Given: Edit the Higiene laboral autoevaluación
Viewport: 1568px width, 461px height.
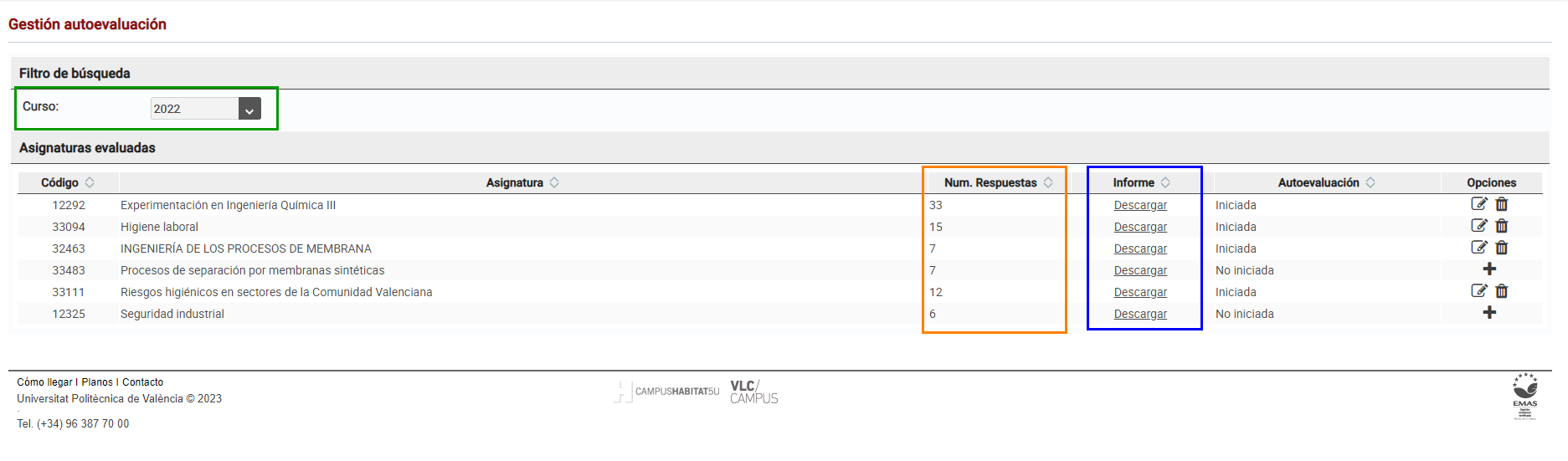Looking at the screenshot, I should tap(1478, 226).
